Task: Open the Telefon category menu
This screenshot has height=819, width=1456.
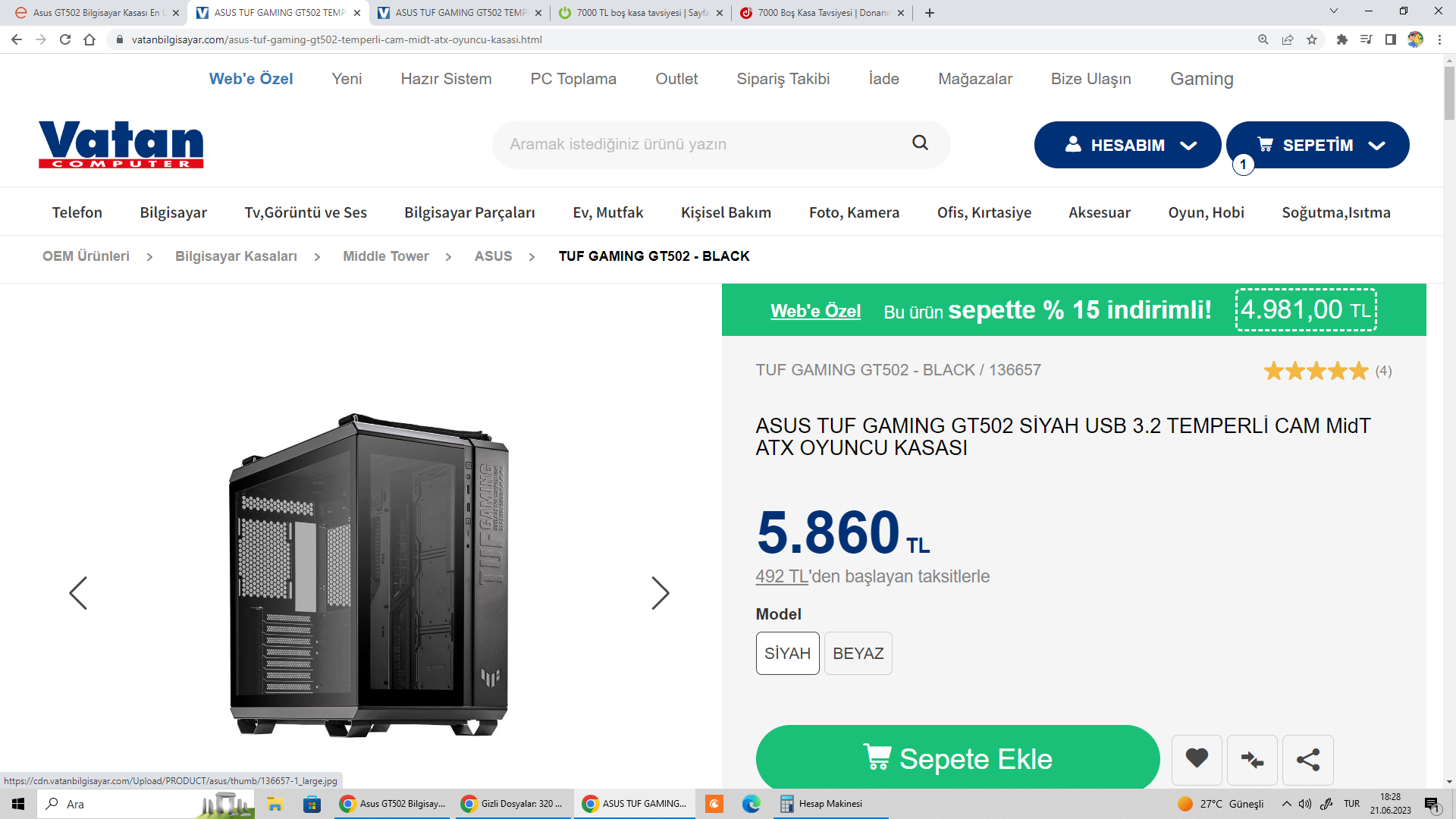Action: pyautogui.click(x=77, y=212)
